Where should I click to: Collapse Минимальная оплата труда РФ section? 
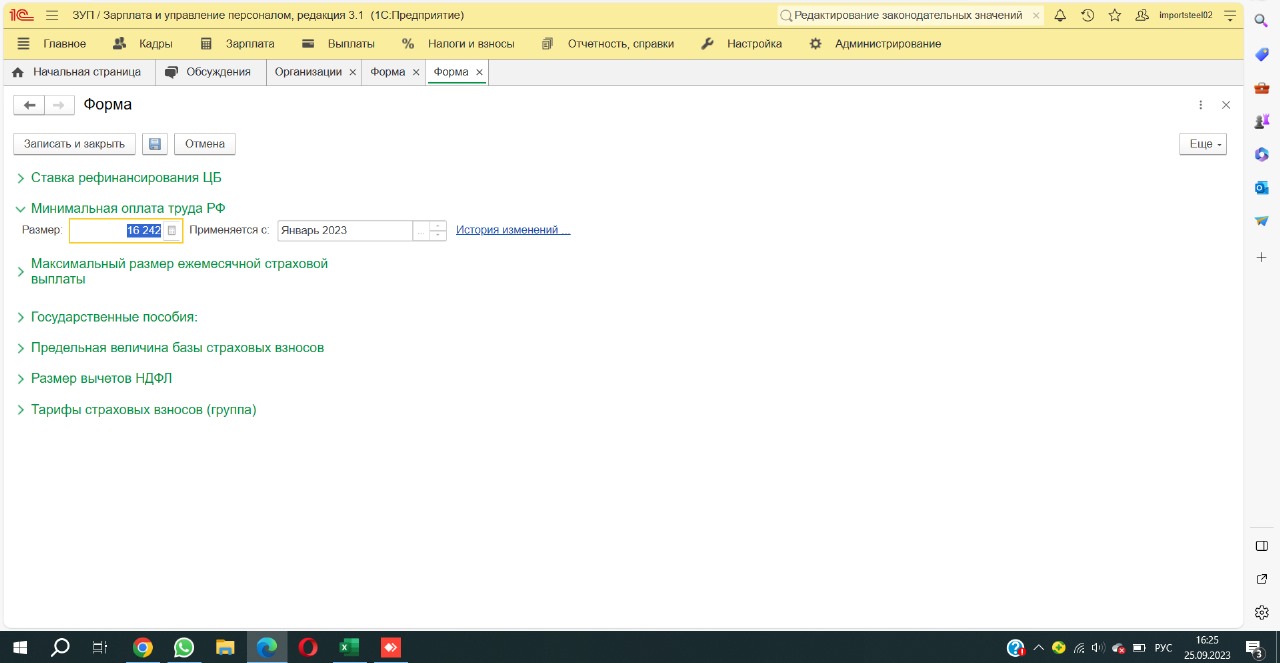point(128,209)
